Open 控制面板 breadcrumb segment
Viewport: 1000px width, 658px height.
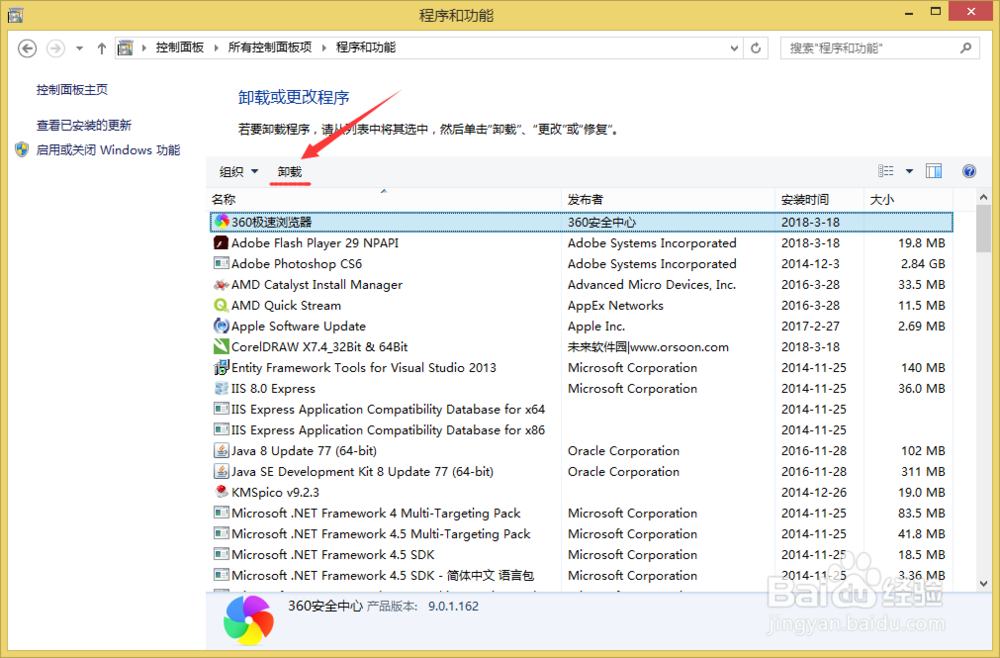click(x=180, y=48)
